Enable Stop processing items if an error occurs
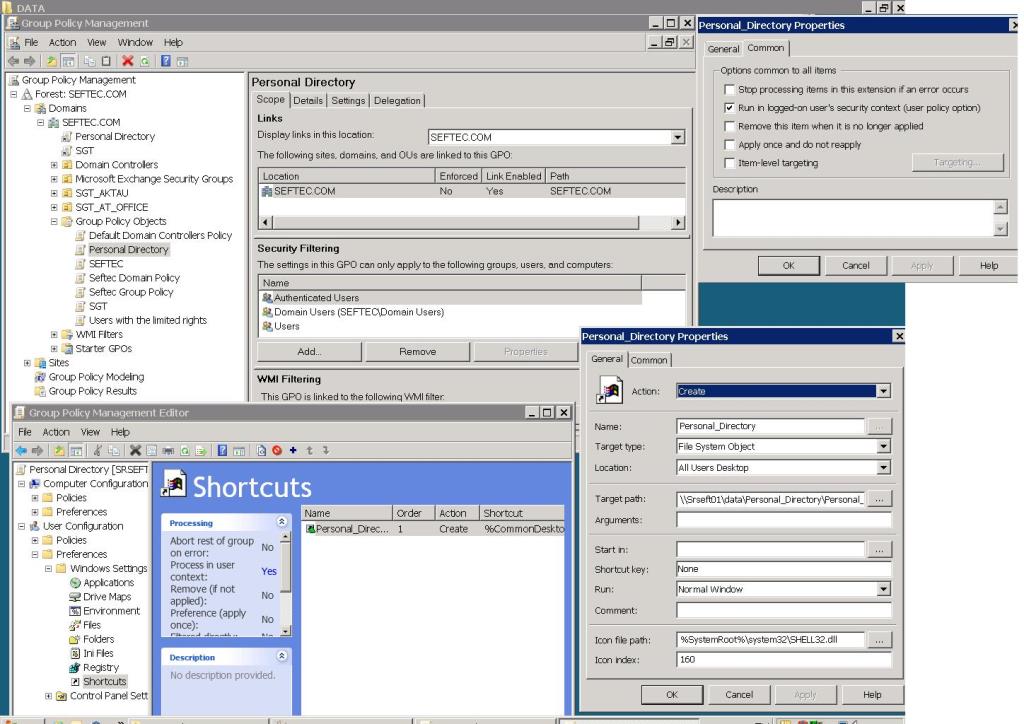1024x724 pixels. pos(729,89)
